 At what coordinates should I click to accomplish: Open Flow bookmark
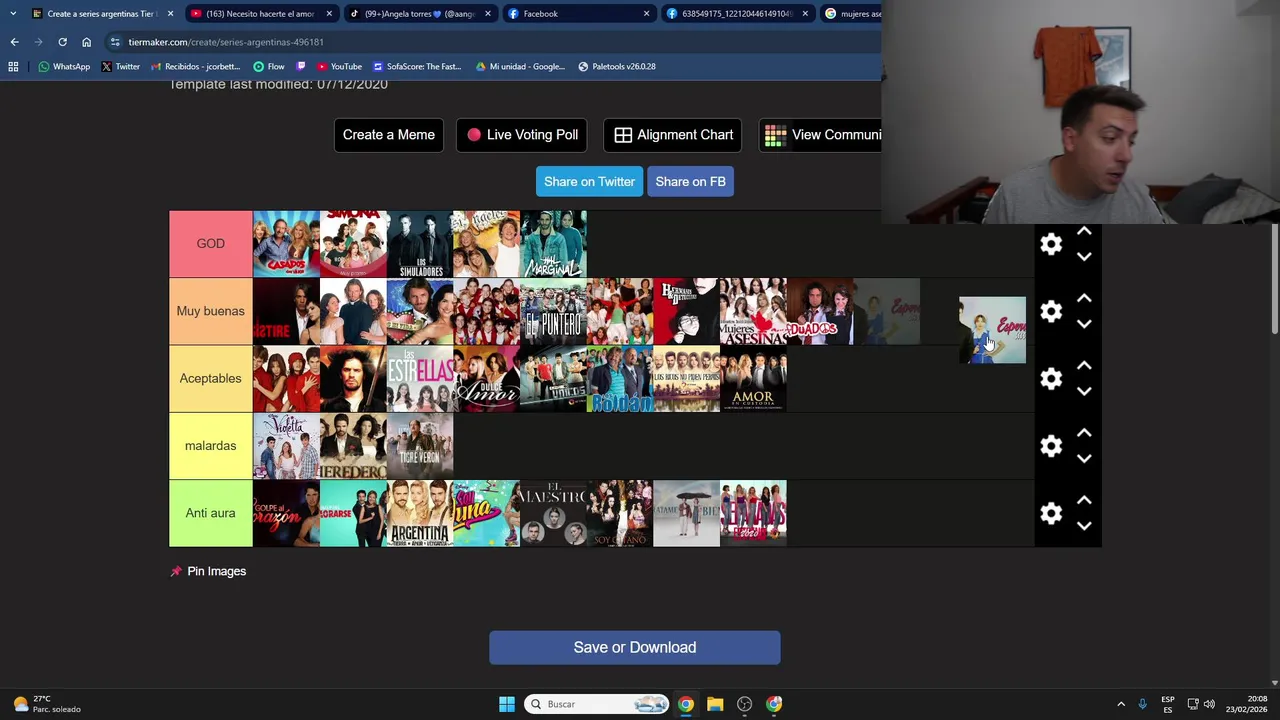tap(268, 66)
